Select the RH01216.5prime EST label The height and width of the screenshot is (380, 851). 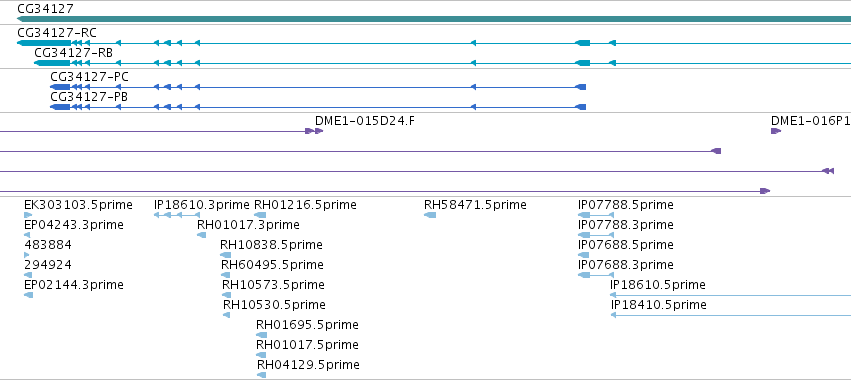(x=306, y=205)
